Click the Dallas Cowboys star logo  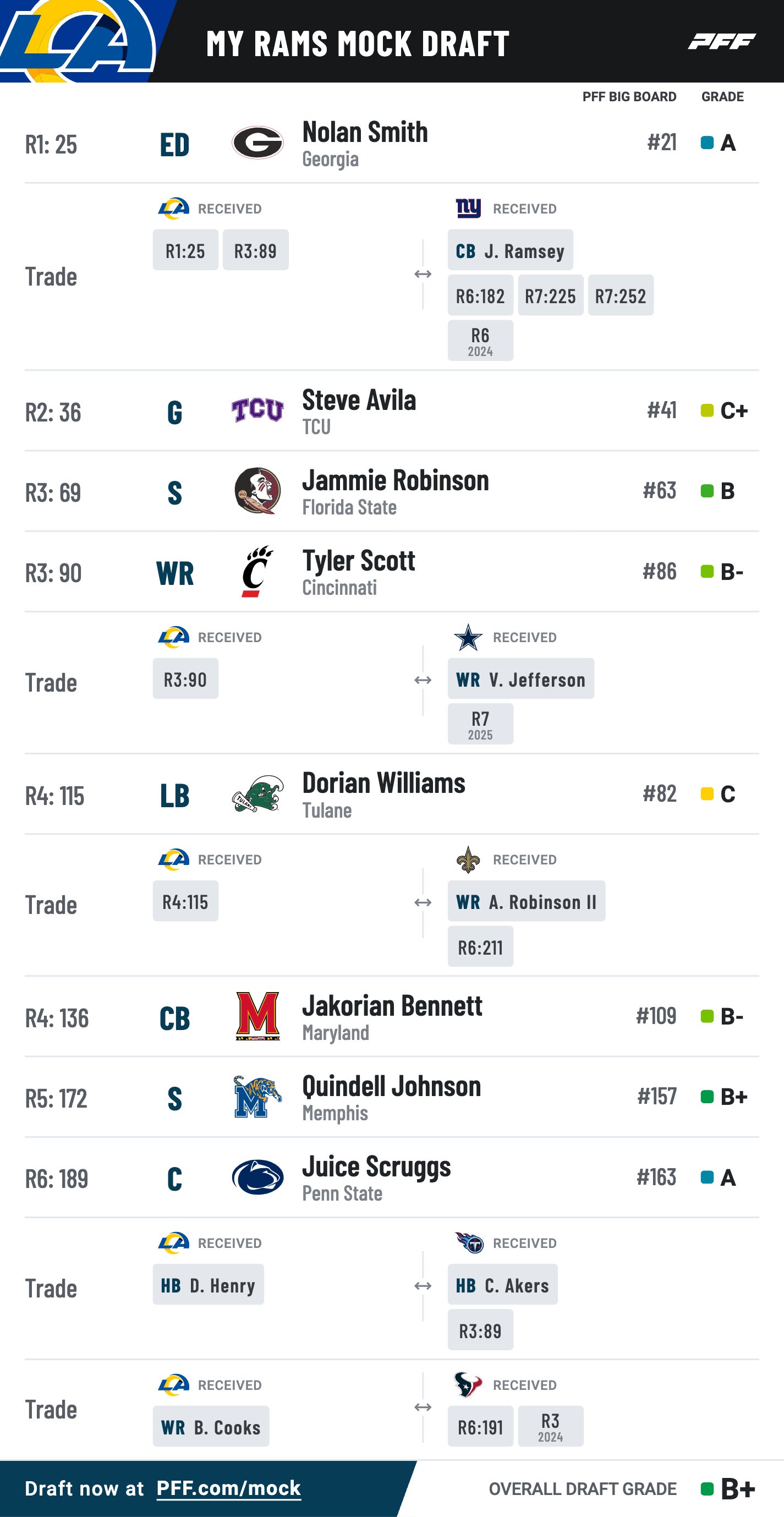point(468,637)
